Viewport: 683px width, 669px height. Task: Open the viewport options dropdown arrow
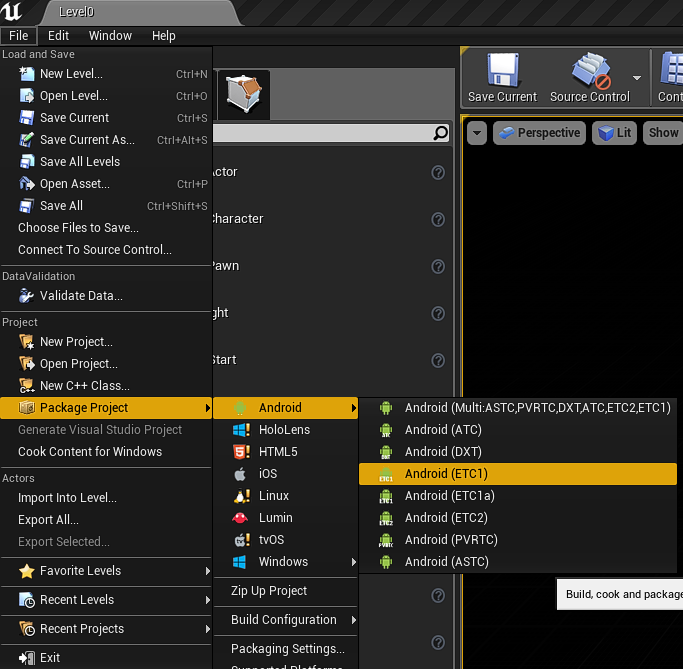click(x=477, y=133)
